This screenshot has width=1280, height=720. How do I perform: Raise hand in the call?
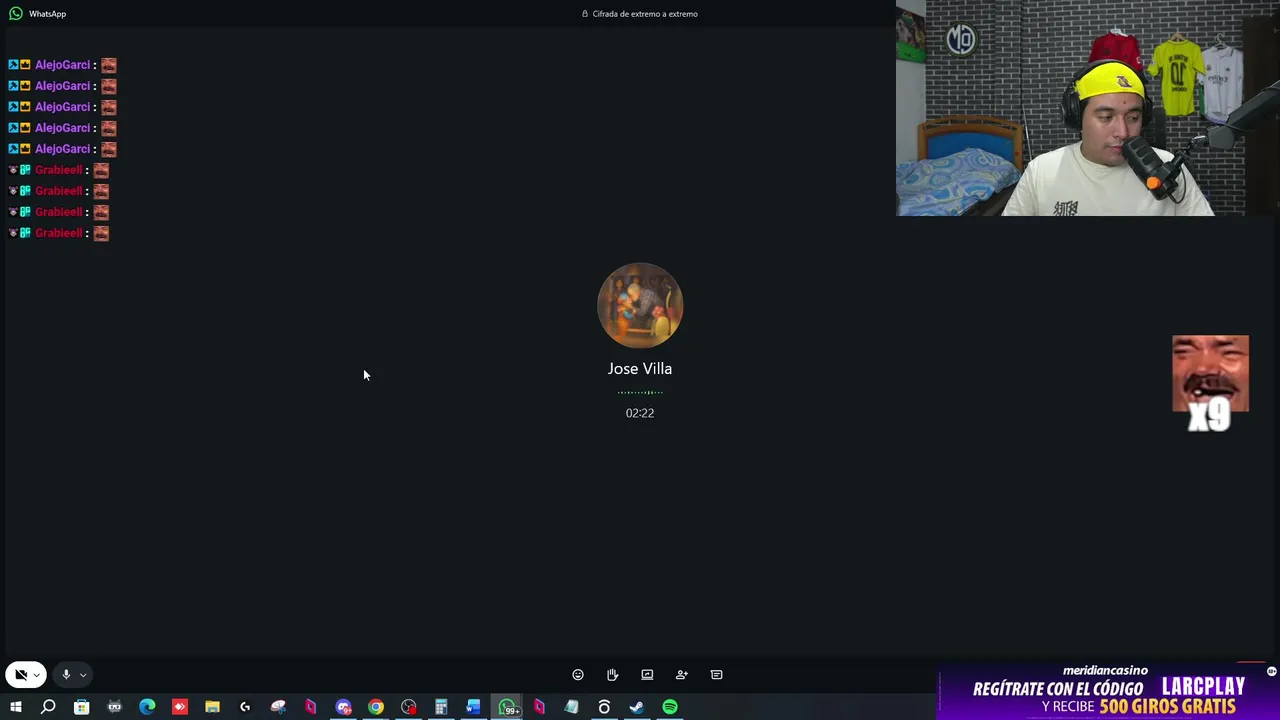click(x=612, y=675)
